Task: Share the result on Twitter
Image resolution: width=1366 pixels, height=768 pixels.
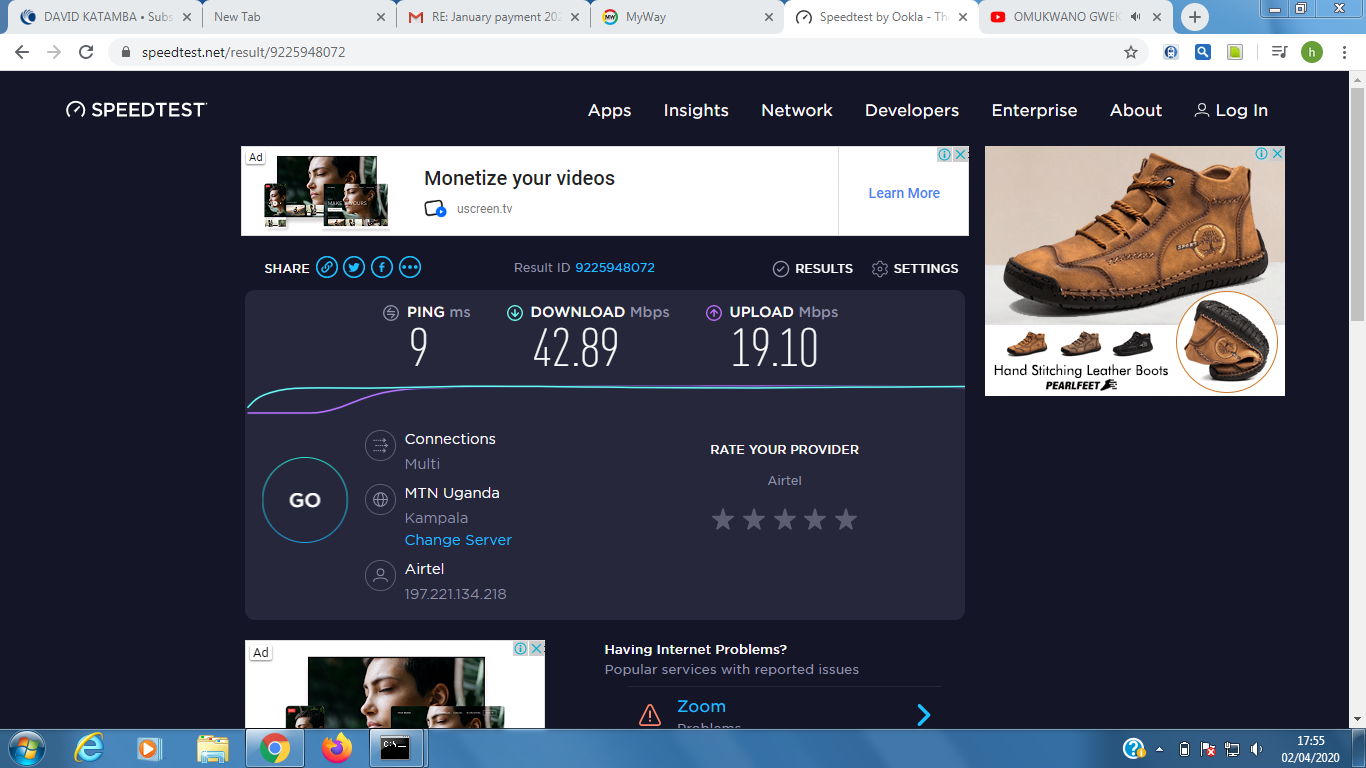Action: [x=354, y=267]
